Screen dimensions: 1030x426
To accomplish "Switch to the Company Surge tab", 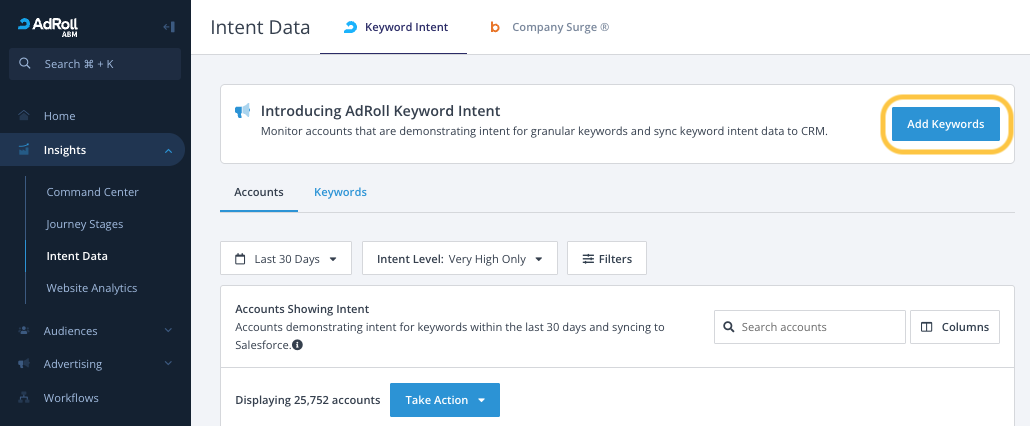I will [549, 28].
